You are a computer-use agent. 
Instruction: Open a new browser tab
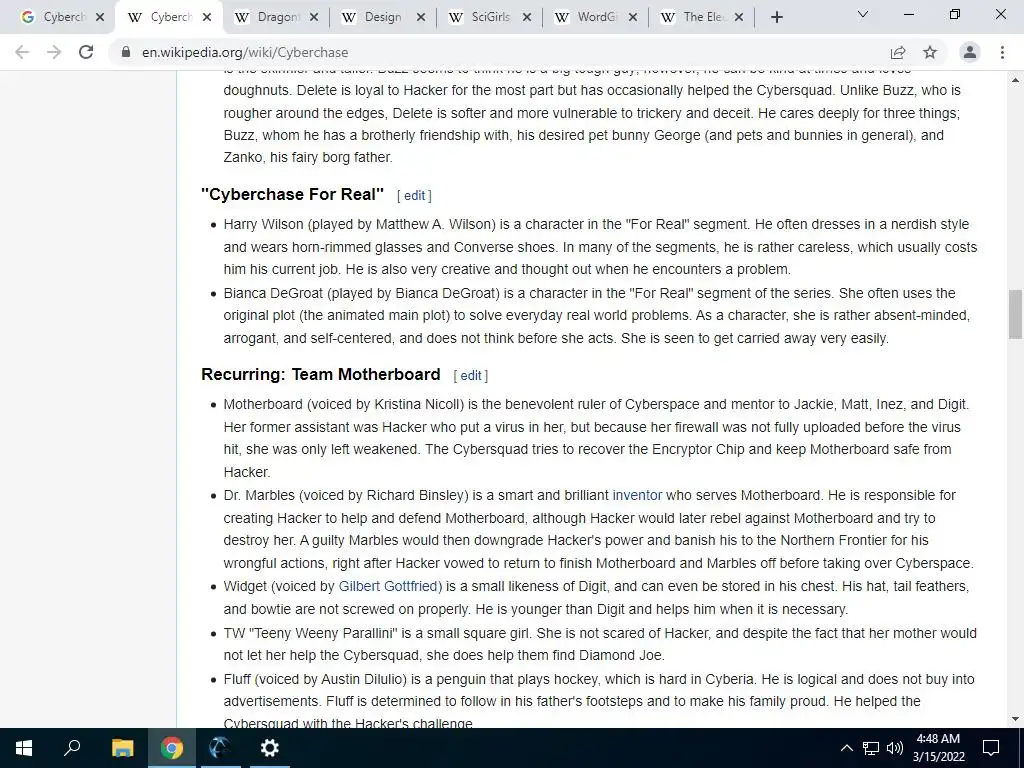tap(776, 18)
